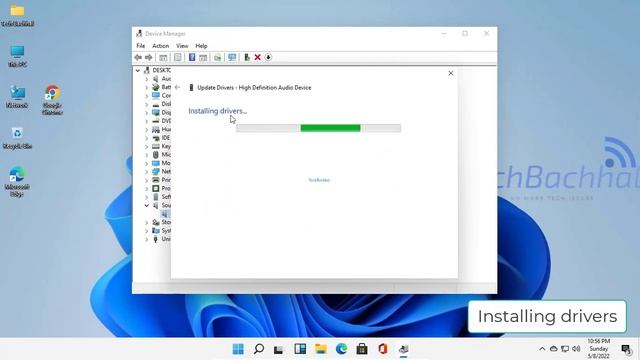This screenshot has width=640, height=360.
Task: Click the Device Manager taskbar icon
Action: point(403,349)
